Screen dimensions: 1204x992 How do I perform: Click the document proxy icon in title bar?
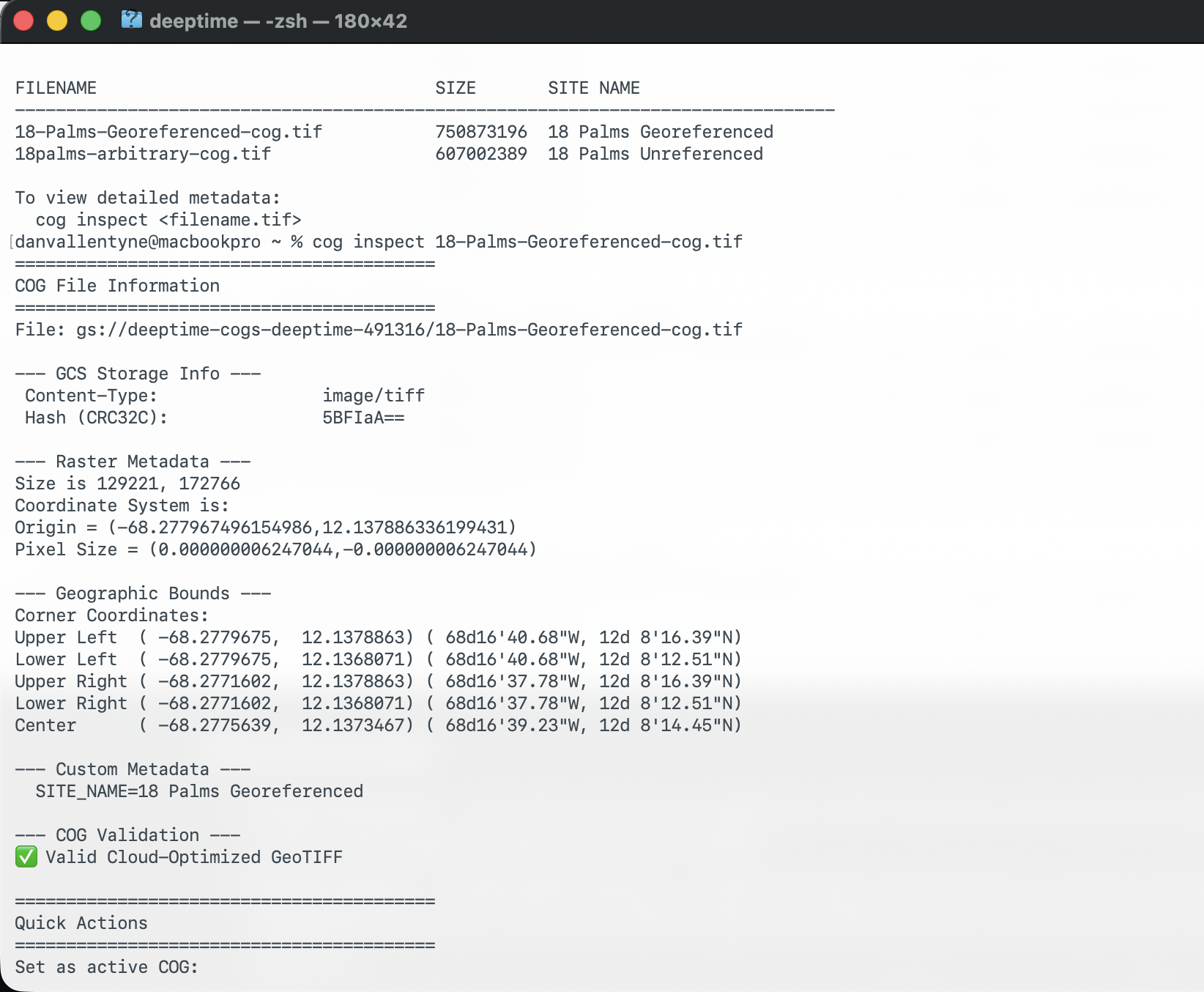(131, 20)
